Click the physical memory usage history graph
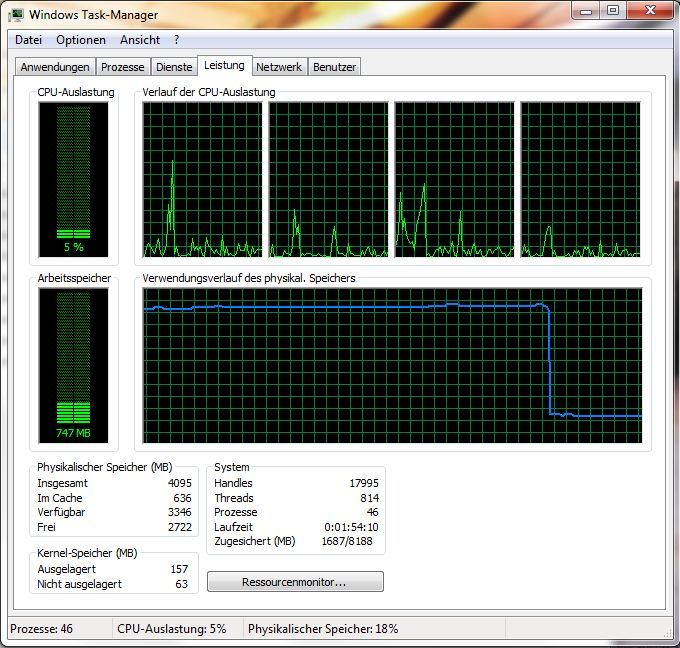This screenshot has height=648, width=680. click(x=392, y=366)
